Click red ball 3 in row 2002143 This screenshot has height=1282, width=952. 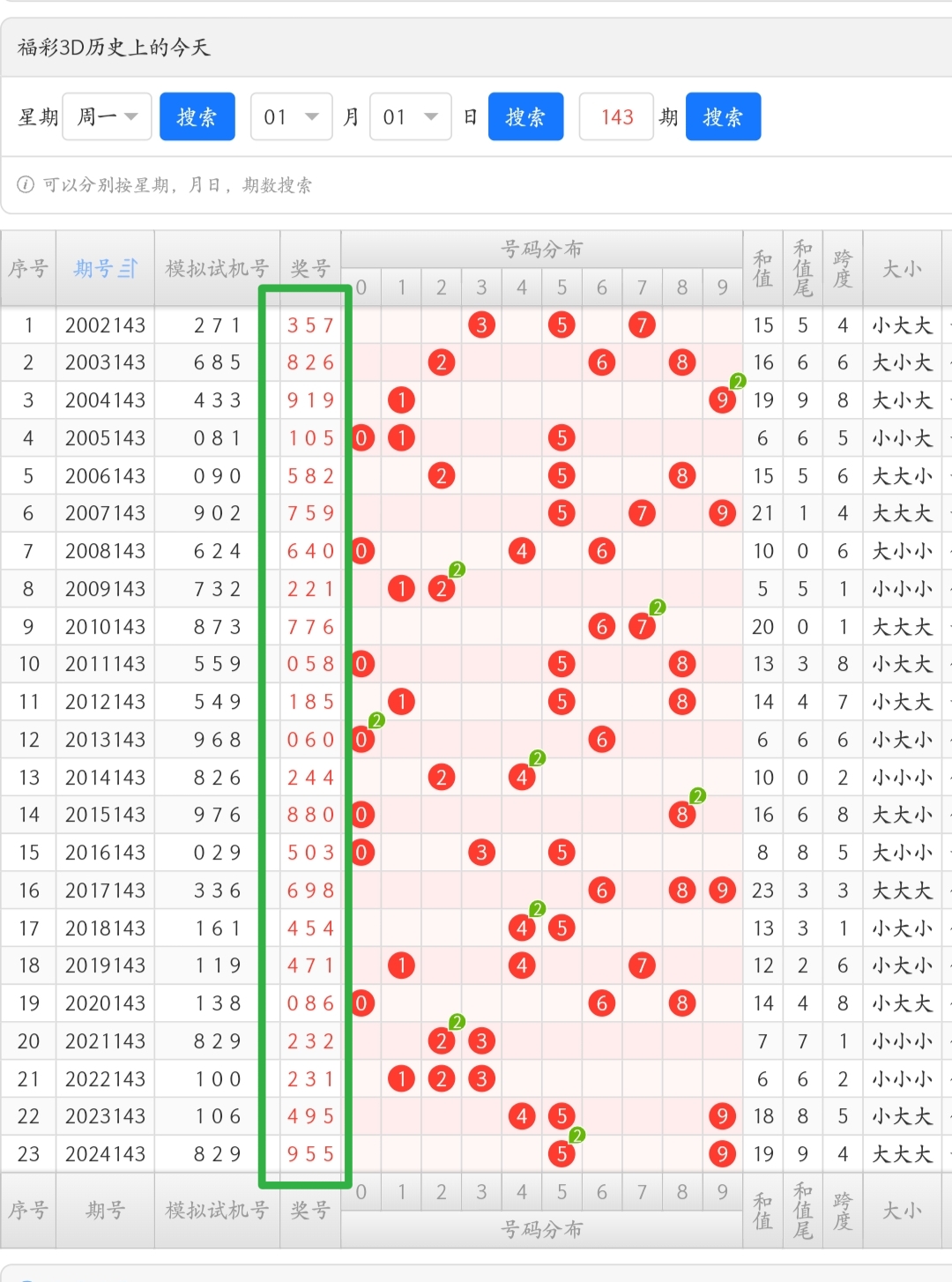pos(481,325)
